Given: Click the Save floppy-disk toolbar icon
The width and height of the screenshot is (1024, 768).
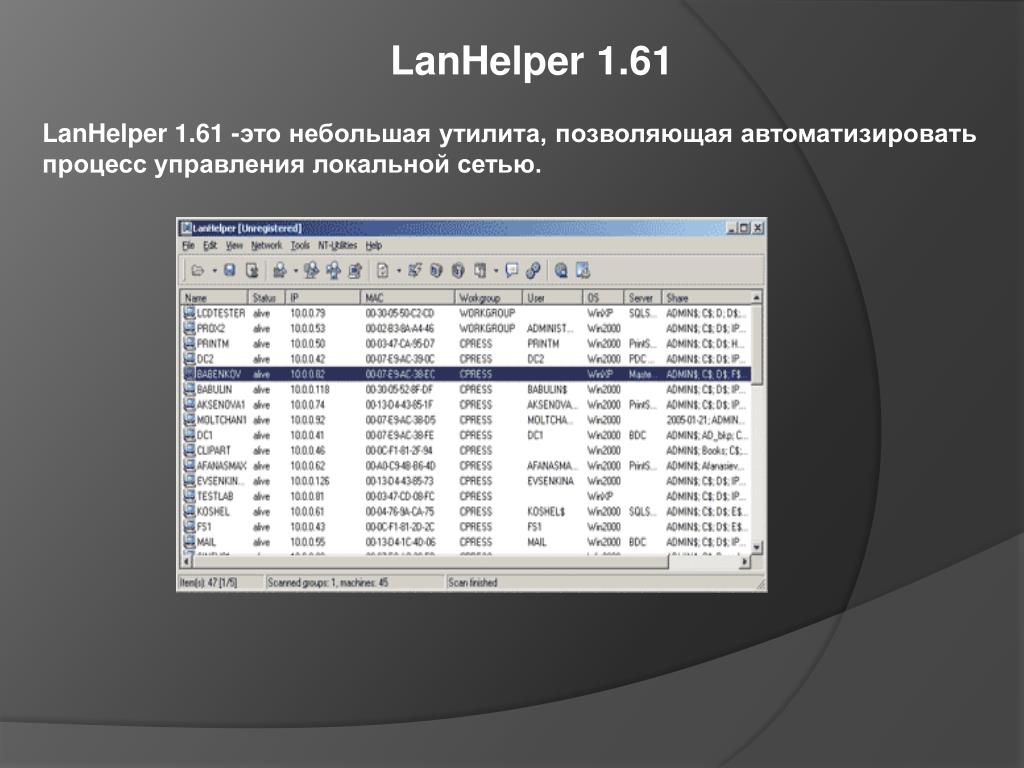Looking at the screenshot, I should coord(230,270).
